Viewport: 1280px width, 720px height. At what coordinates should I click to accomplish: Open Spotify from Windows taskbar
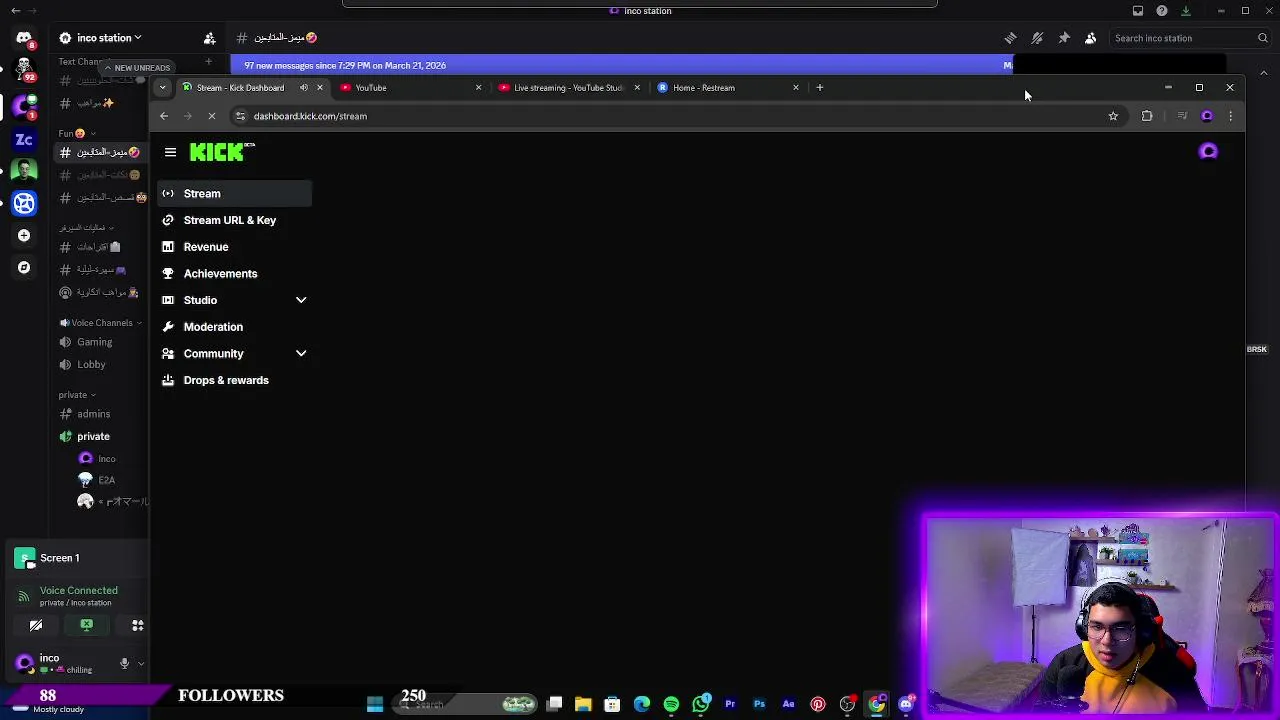[671, 704]
